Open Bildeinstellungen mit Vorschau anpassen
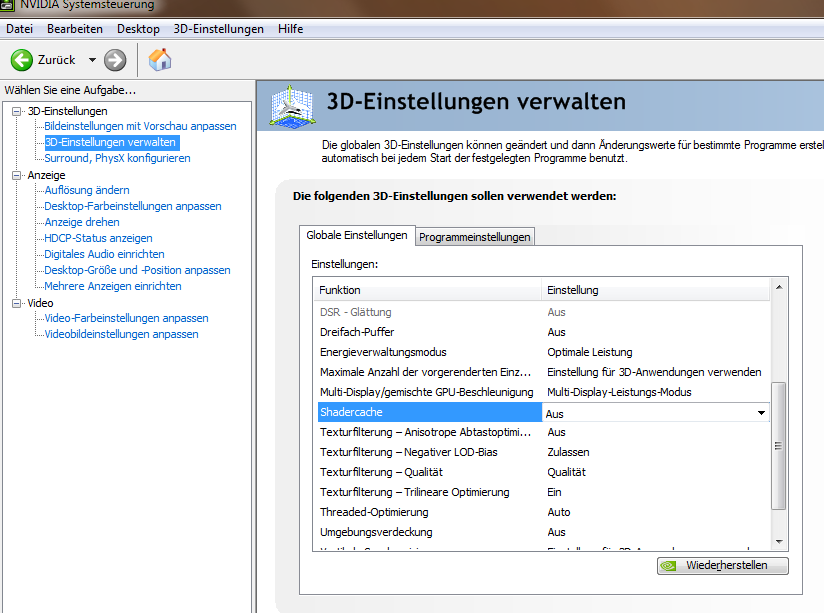 [140, 126]
